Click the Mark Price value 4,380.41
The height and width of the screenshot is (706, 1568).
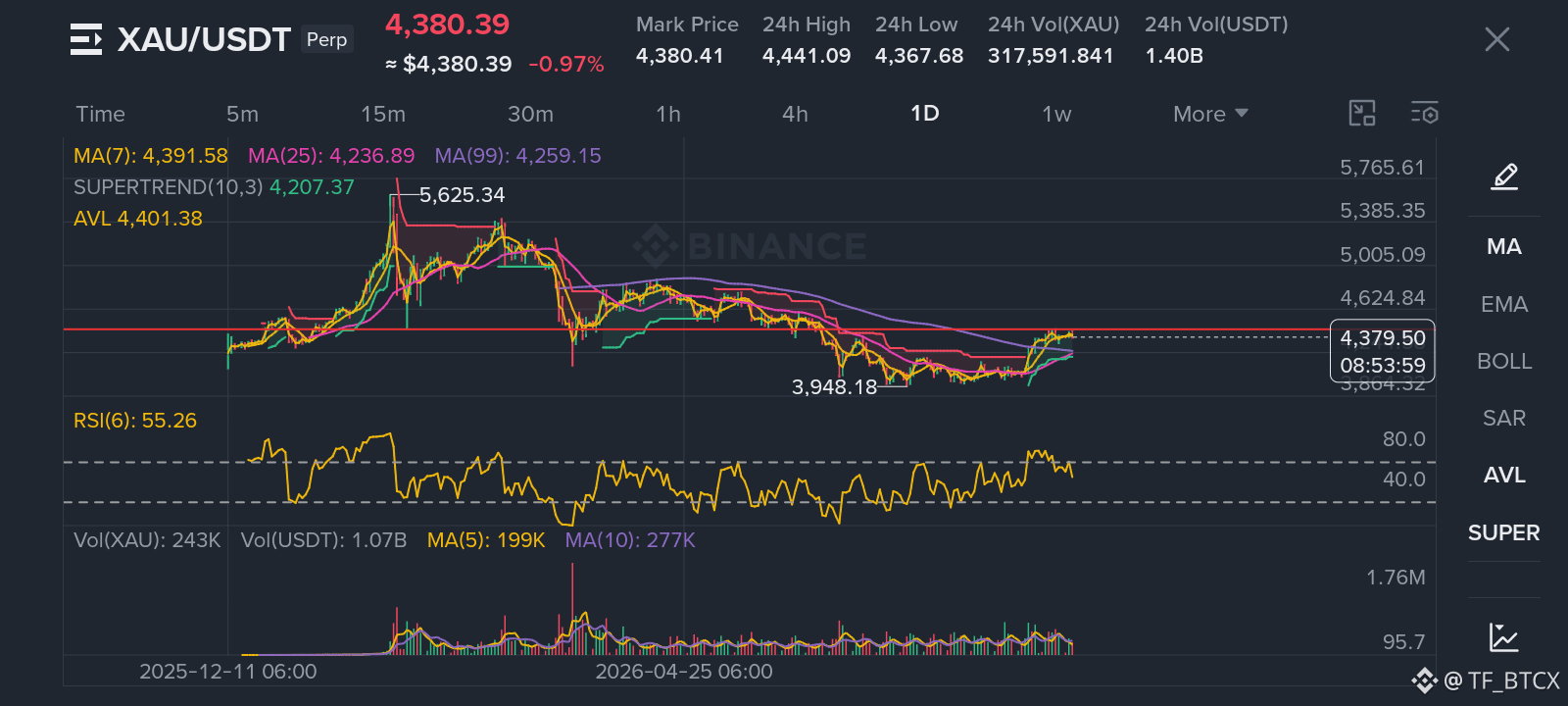[679, 56]
